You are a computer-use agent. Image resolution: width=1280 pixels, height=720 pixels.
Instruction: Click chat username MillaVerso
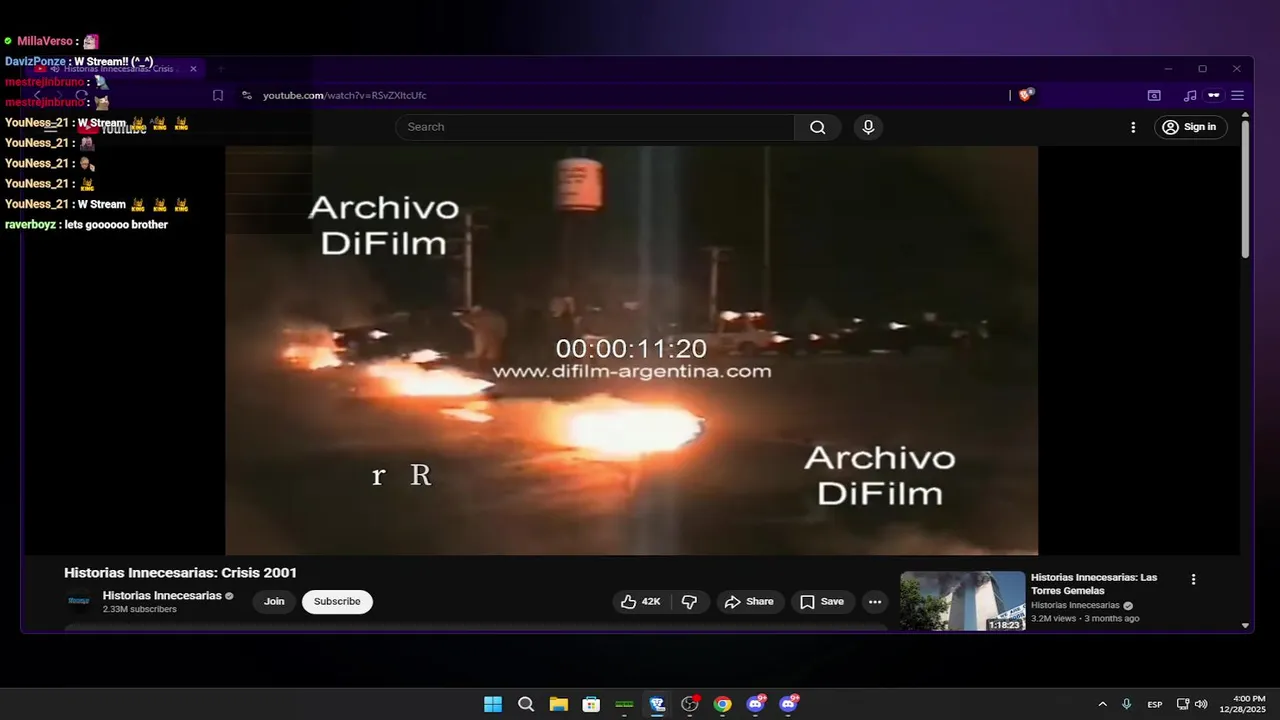coord(44,41)
